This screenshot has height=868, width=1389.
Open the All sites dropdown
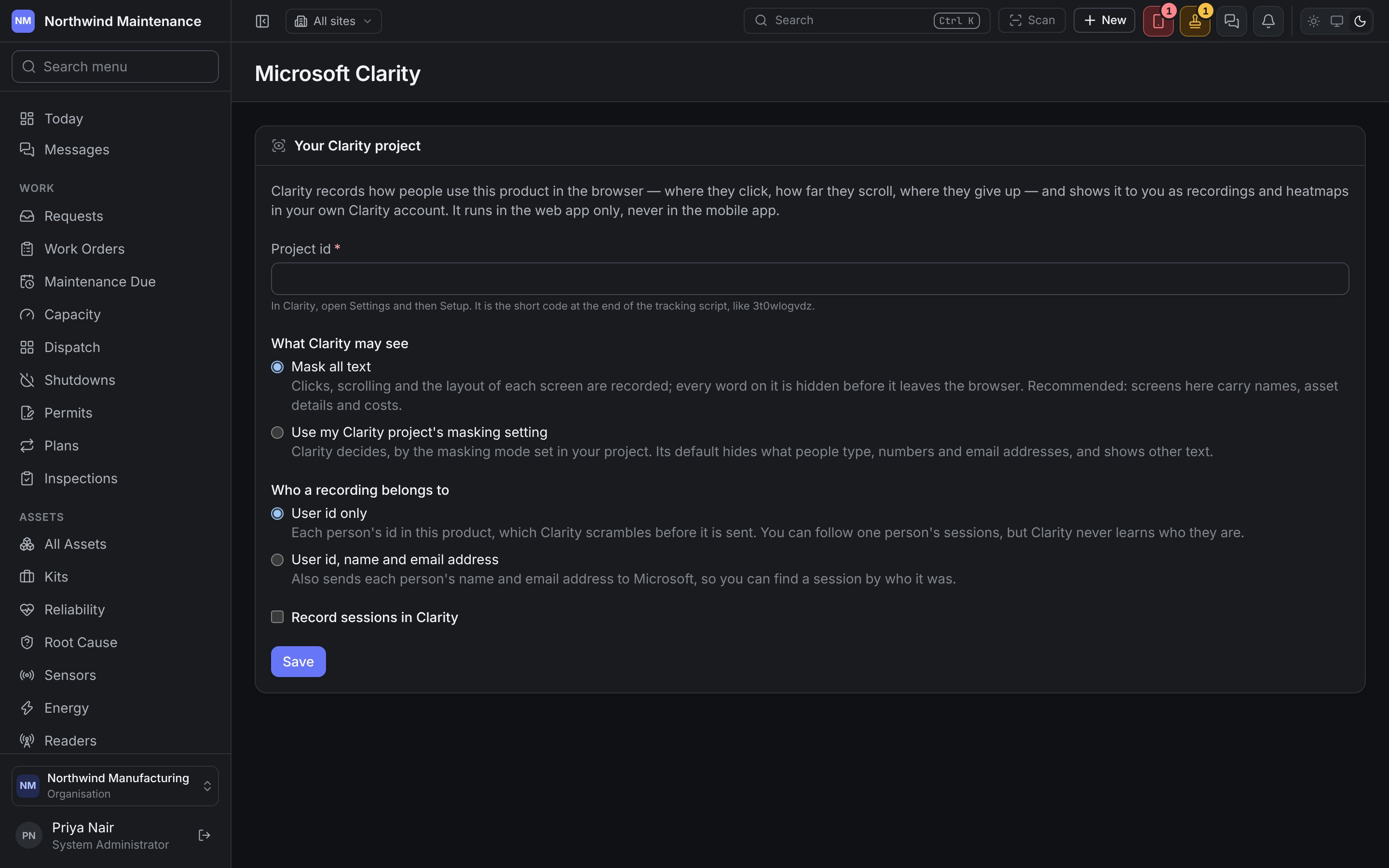tap(333, 21)
